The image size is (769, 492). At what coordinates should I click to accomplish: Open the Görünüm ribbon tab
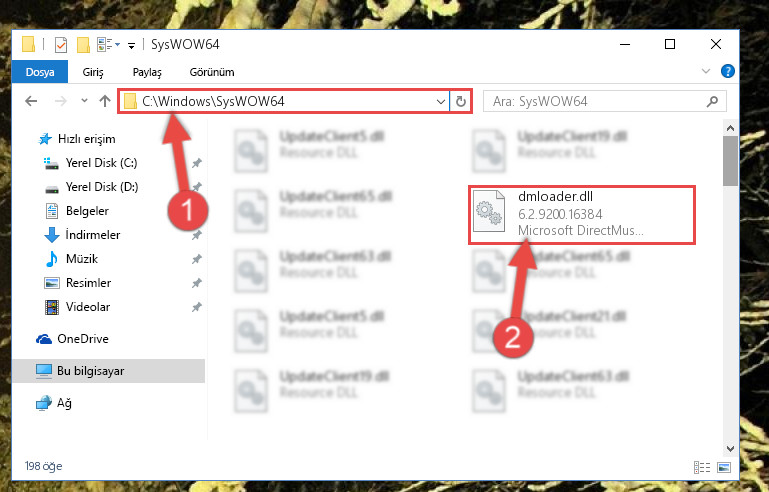click(x=212, y=72)
